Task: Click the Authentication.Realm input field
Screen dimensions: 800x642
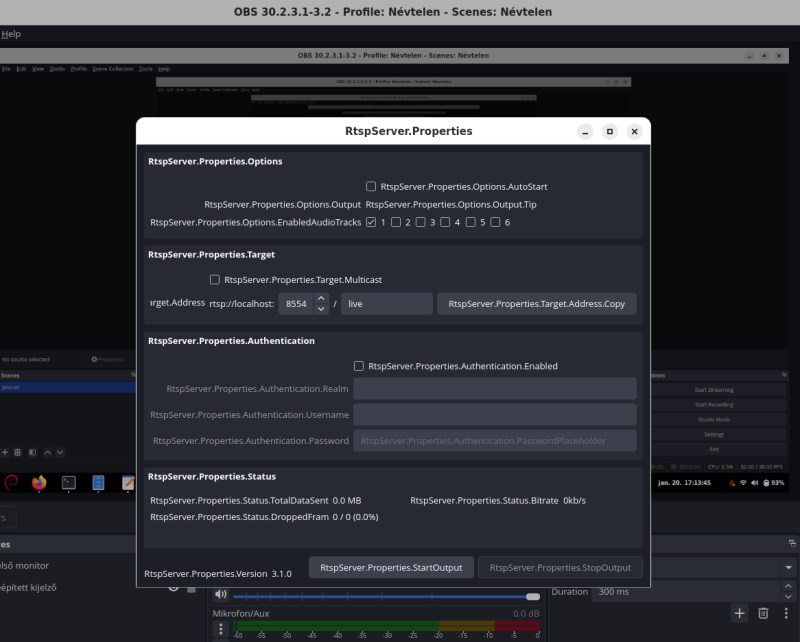Action: point(495,389)
